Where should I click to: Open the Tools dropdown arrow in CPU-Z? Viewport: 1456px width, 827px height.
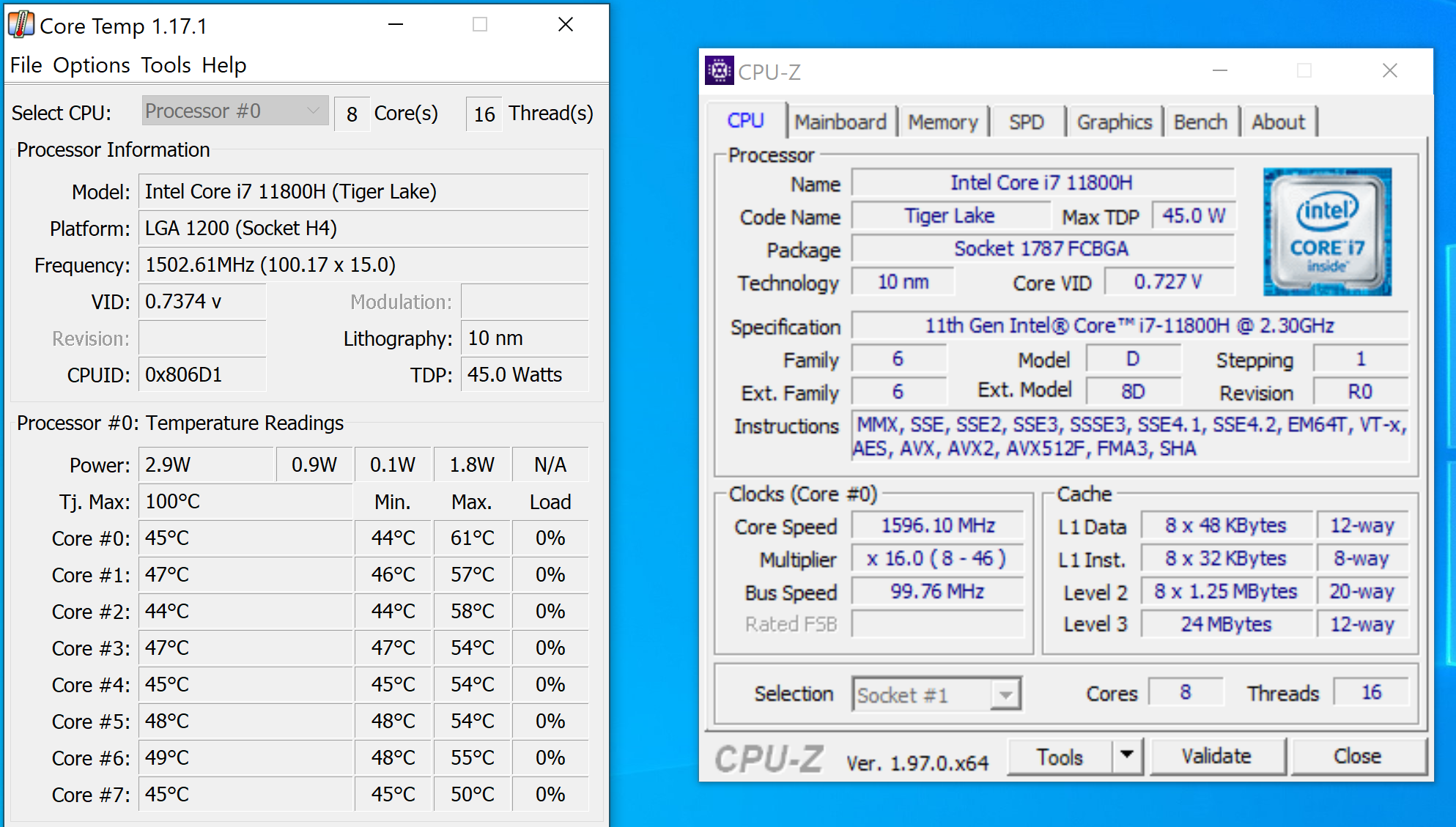pos(1127,755)
